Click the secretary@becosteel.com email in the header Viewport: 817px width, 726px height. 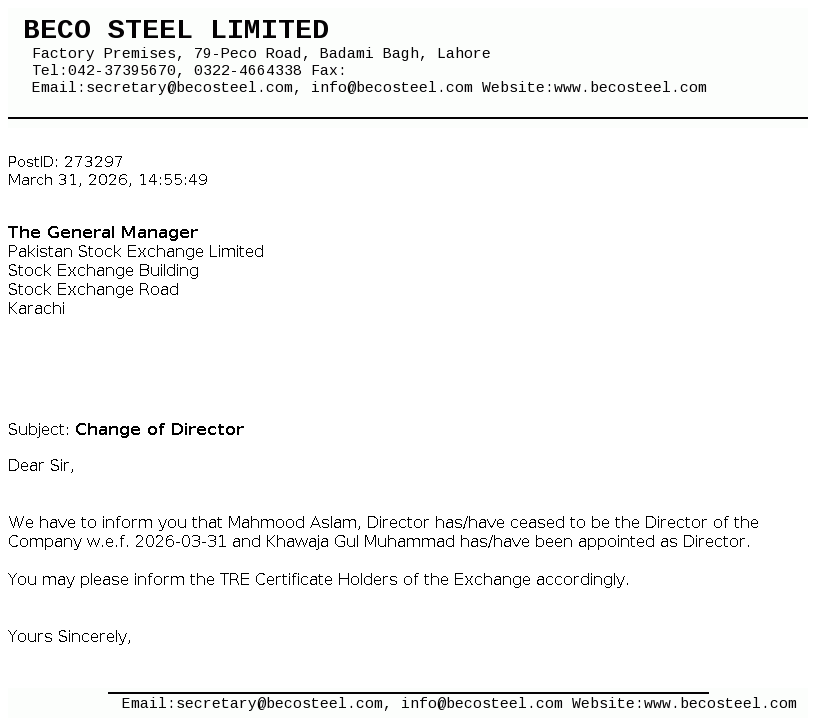tap(190, 88)
